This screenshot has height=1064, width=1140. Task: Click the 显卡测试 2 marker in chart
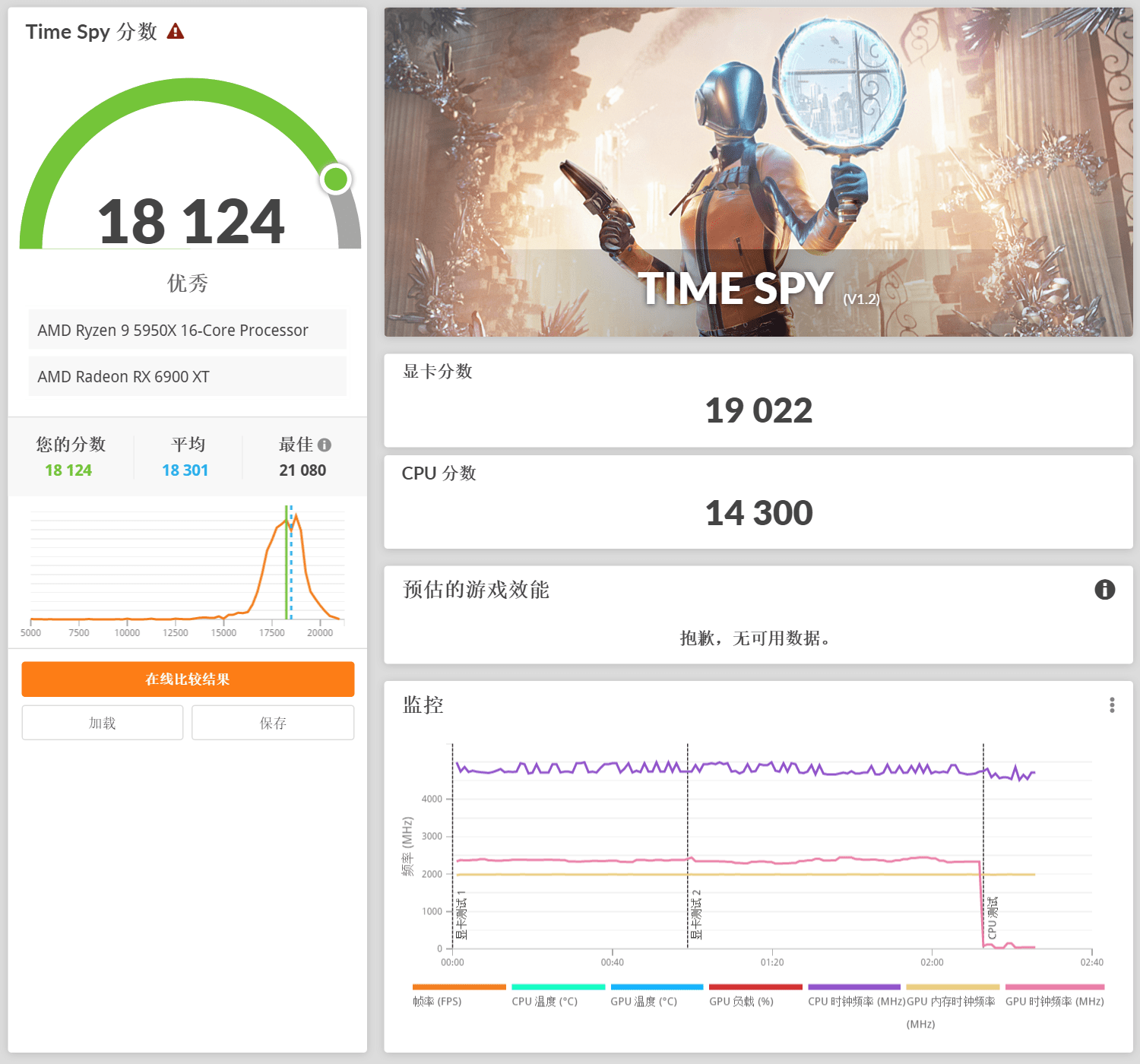click(695, 915)
